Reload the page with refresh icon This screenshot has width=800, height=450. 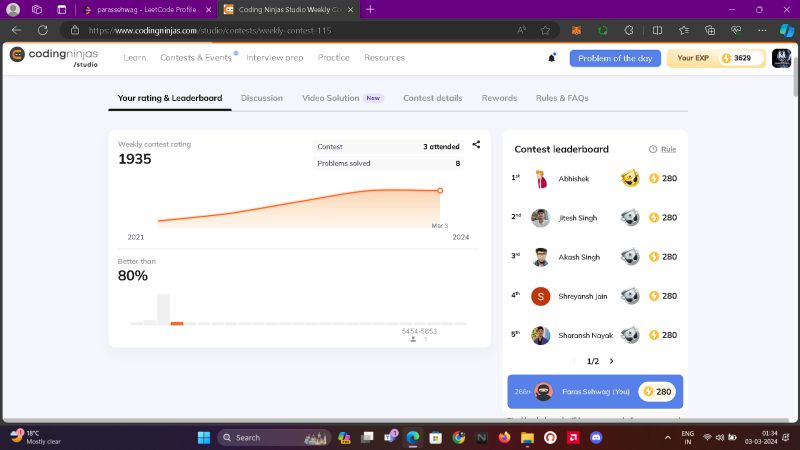[43, 30]
